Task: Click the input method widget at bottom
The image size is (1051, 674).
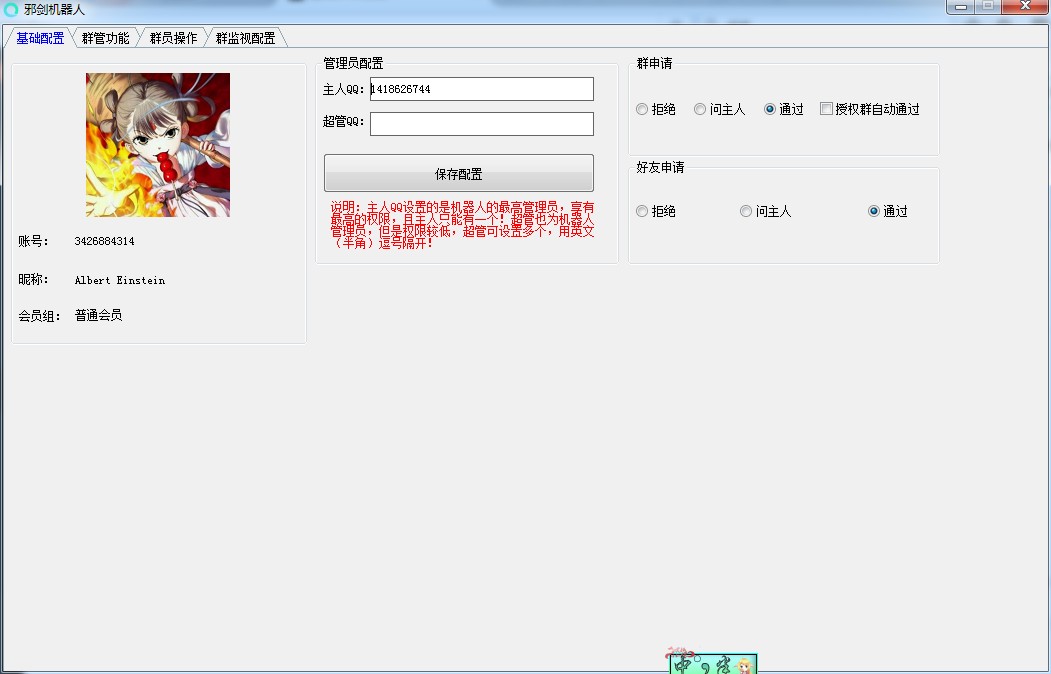Action: click(713, 664)
